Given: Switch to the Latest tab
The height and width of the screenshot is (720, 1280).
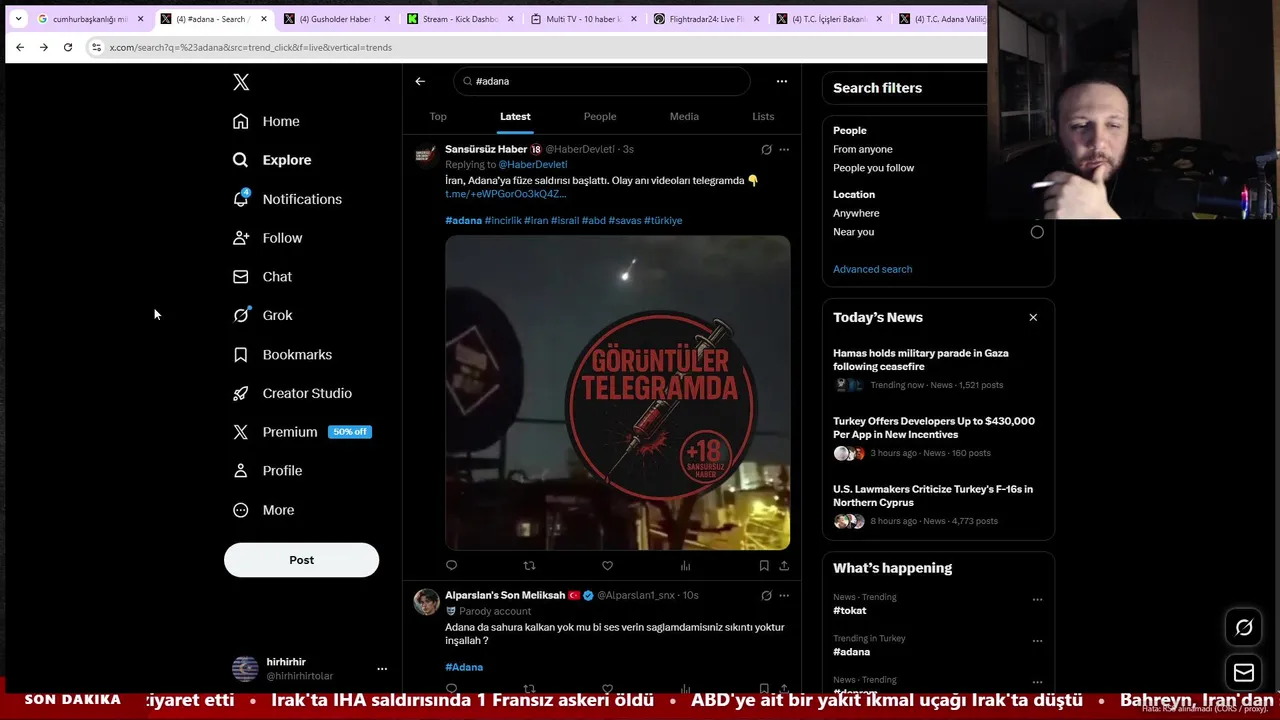Looking at the screenshot, I should (x=515, y=116).
